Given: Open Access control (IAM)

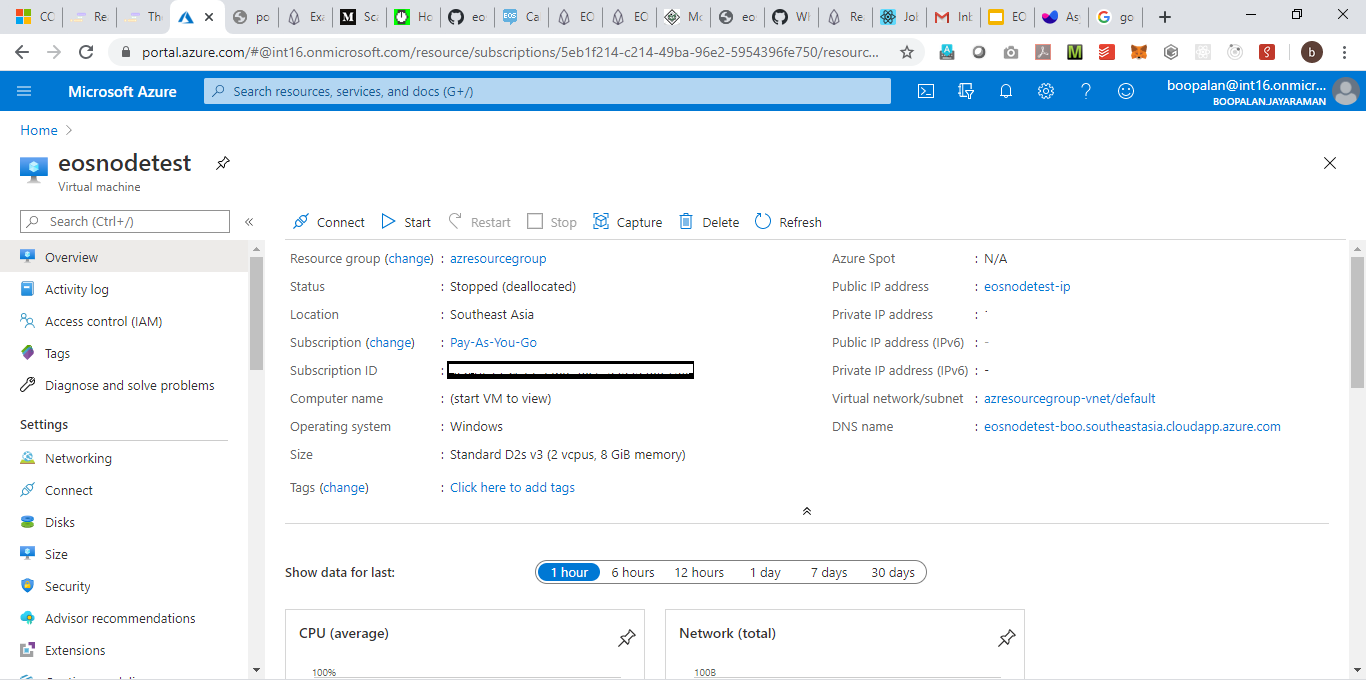Looking at the screenshot, I should point(124,321).
